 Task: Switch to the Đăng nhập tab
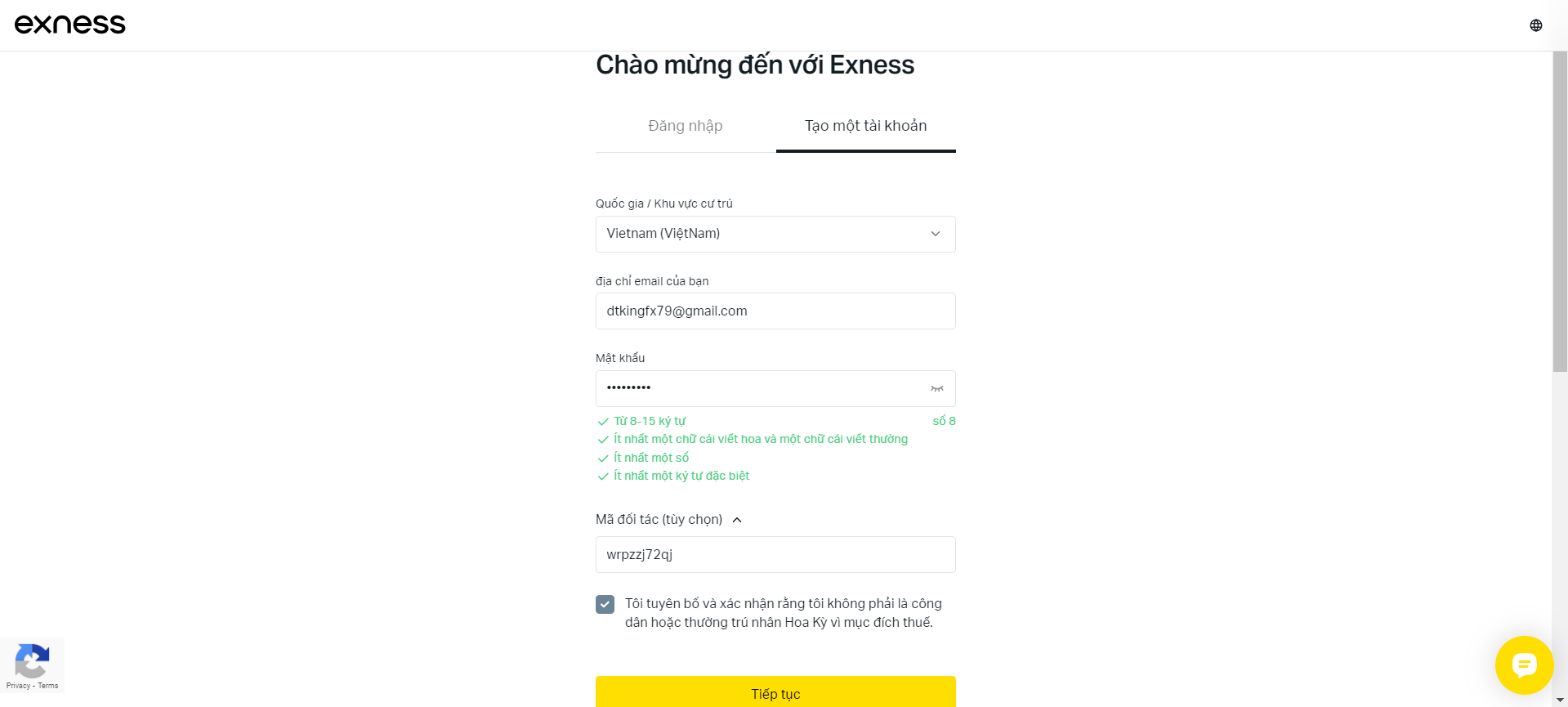[x=686, y=126]
